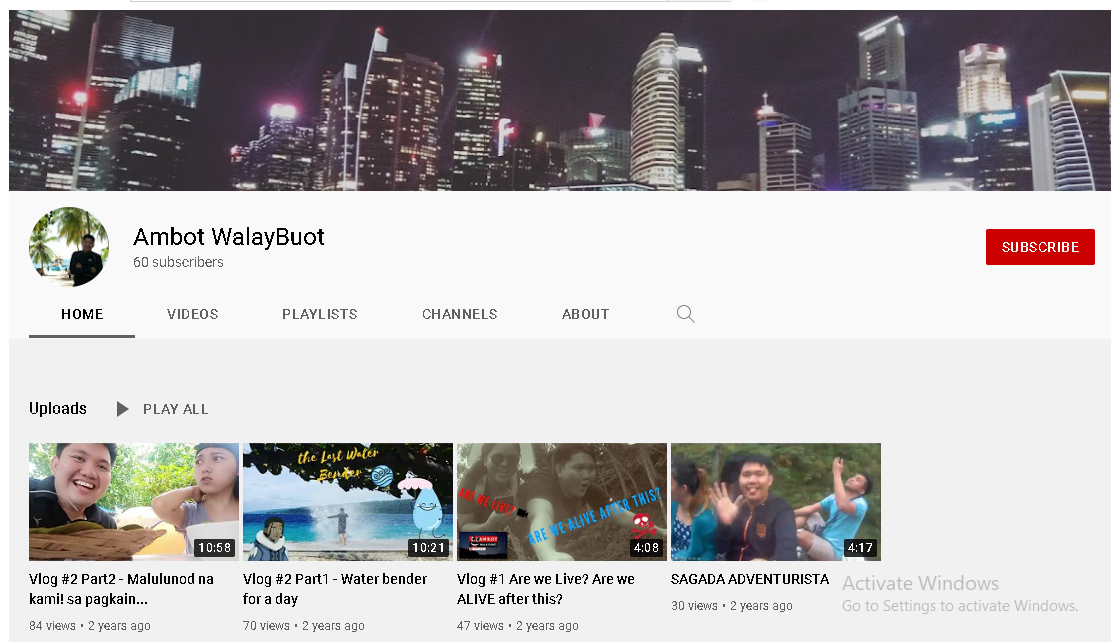Click the '60 subscribers' text
The width and height of the screenshot is (1111, 642).
pyautogui.click(x=179, y=262)
